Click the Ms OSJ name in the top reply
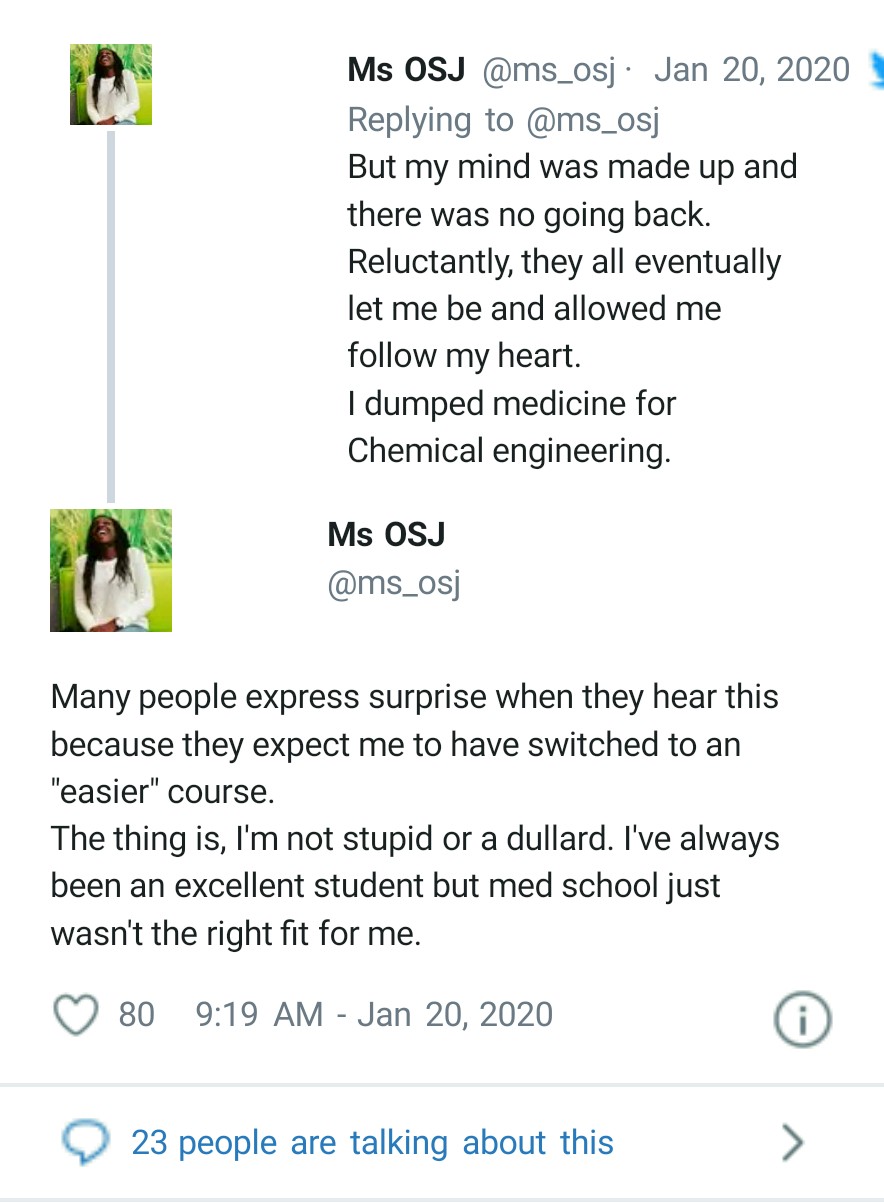 point(408,71)
